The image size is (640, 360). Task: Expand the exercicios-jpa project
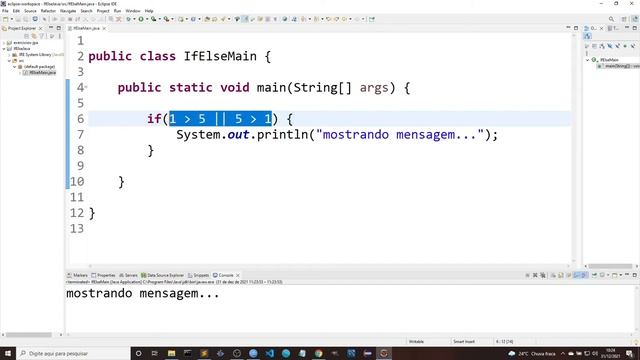click(4, 42)
